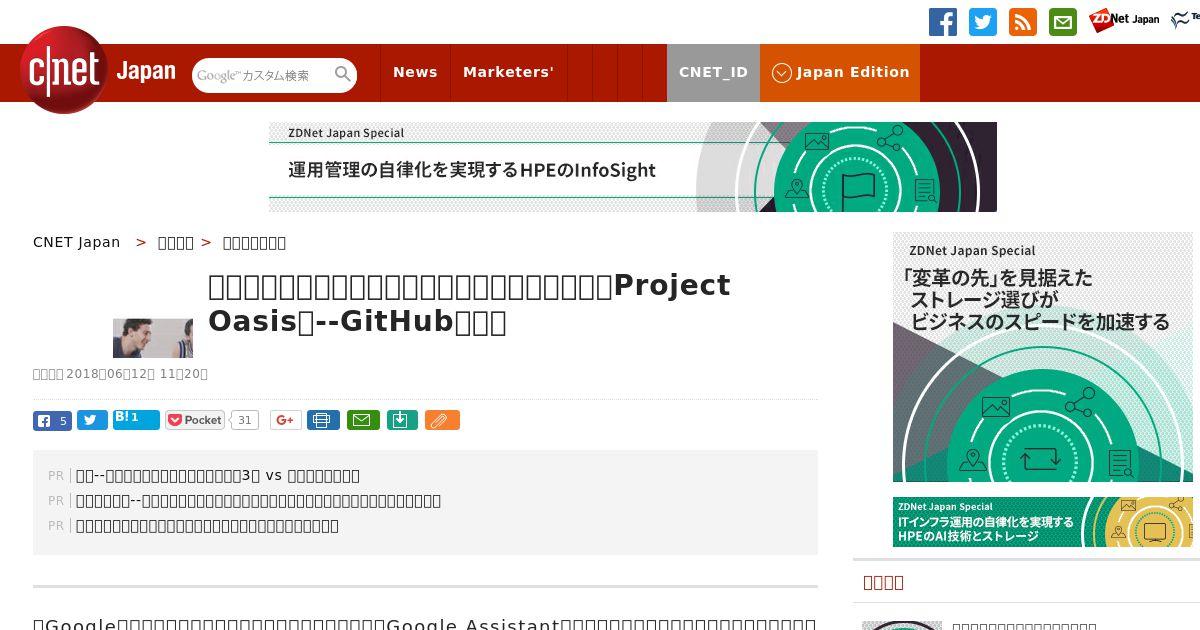The width and height of the screenshot is (1200, 630).
Task: Submit search with the magnifier icon
Action: pyautogui.click(x=343, y=74)
